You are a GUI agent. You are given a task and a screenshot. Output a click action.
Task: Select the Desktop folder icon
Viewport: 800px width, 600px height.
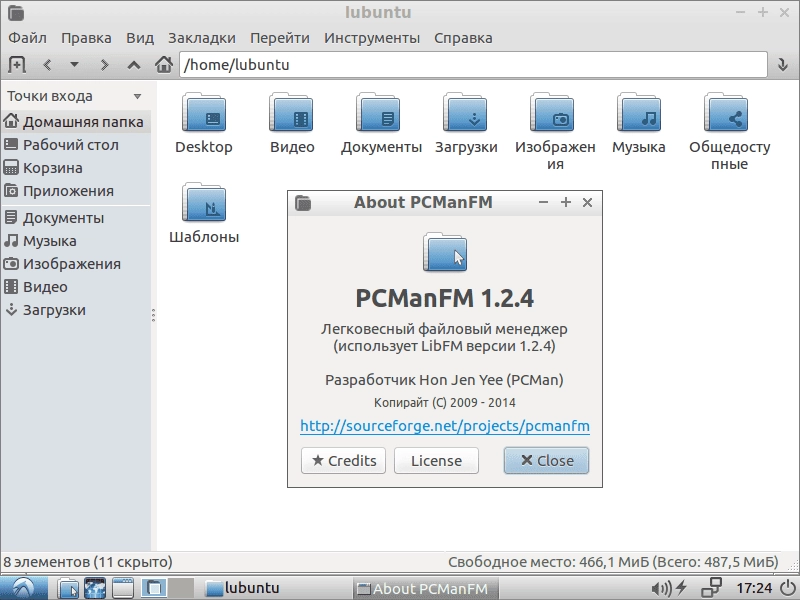204,113
